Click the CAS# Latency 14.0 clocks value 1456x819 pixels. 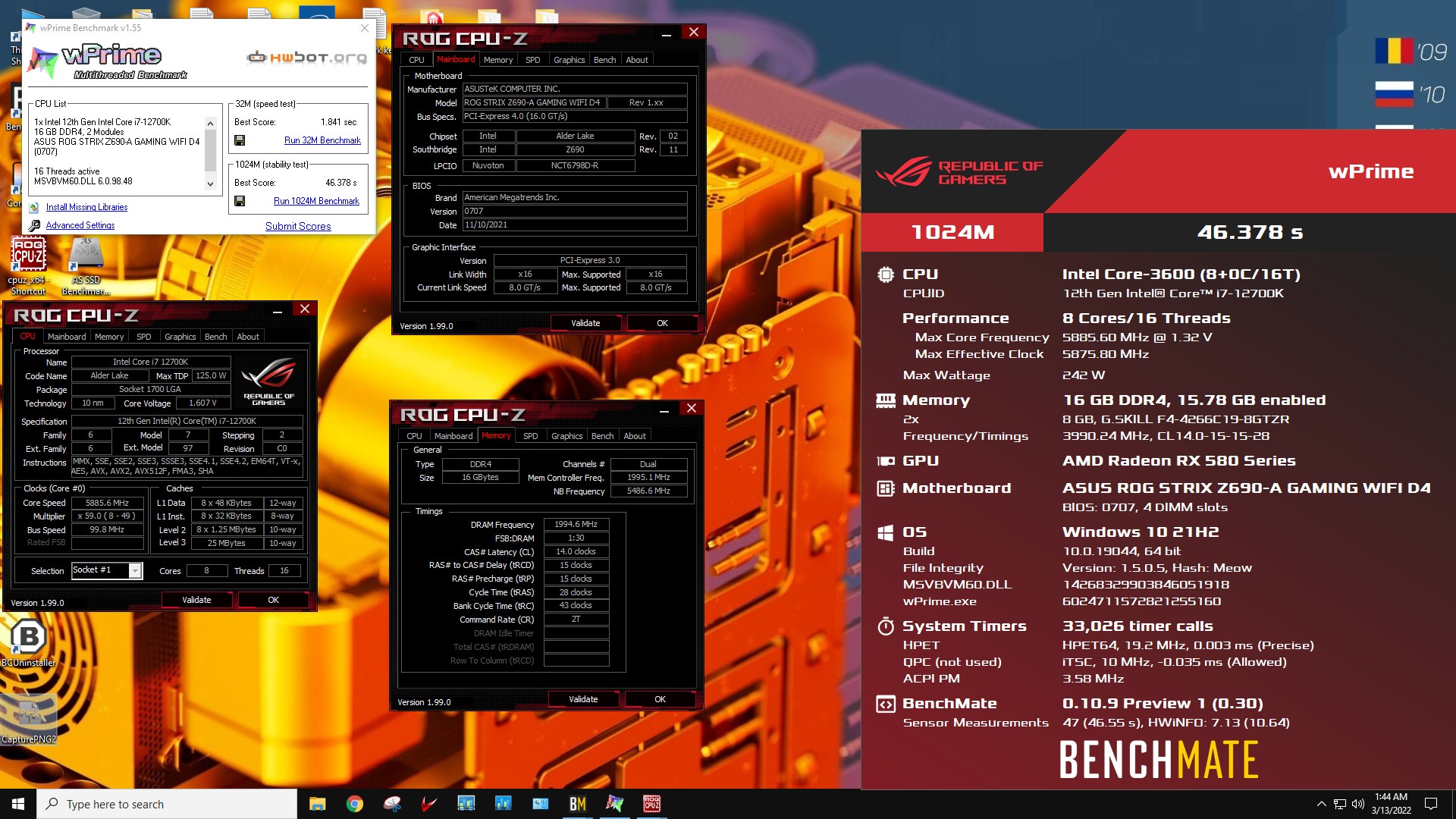576,551
